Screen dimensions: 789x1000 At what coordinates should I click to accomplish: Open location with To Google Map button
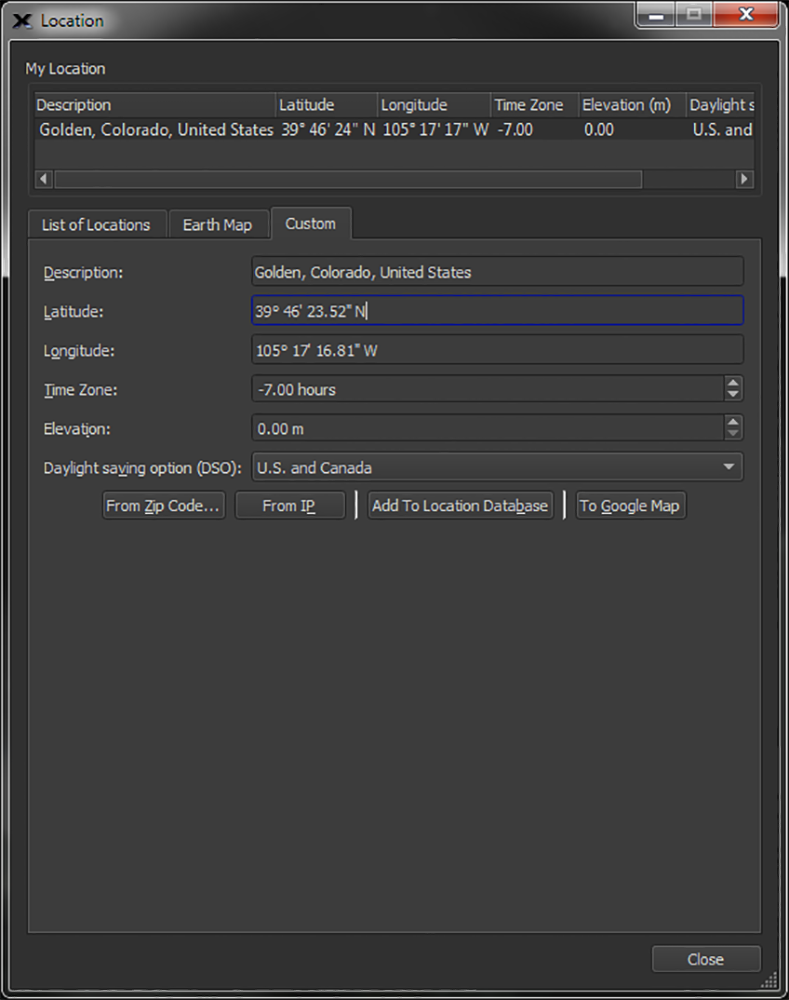click(x=630, y=505)
